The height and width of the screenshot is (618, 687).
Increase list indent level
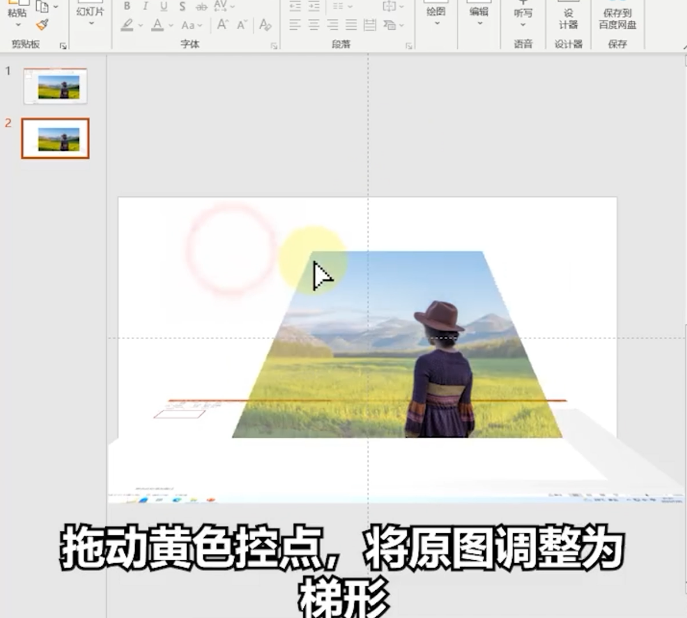pyautogui.click(x=314, y=6)
